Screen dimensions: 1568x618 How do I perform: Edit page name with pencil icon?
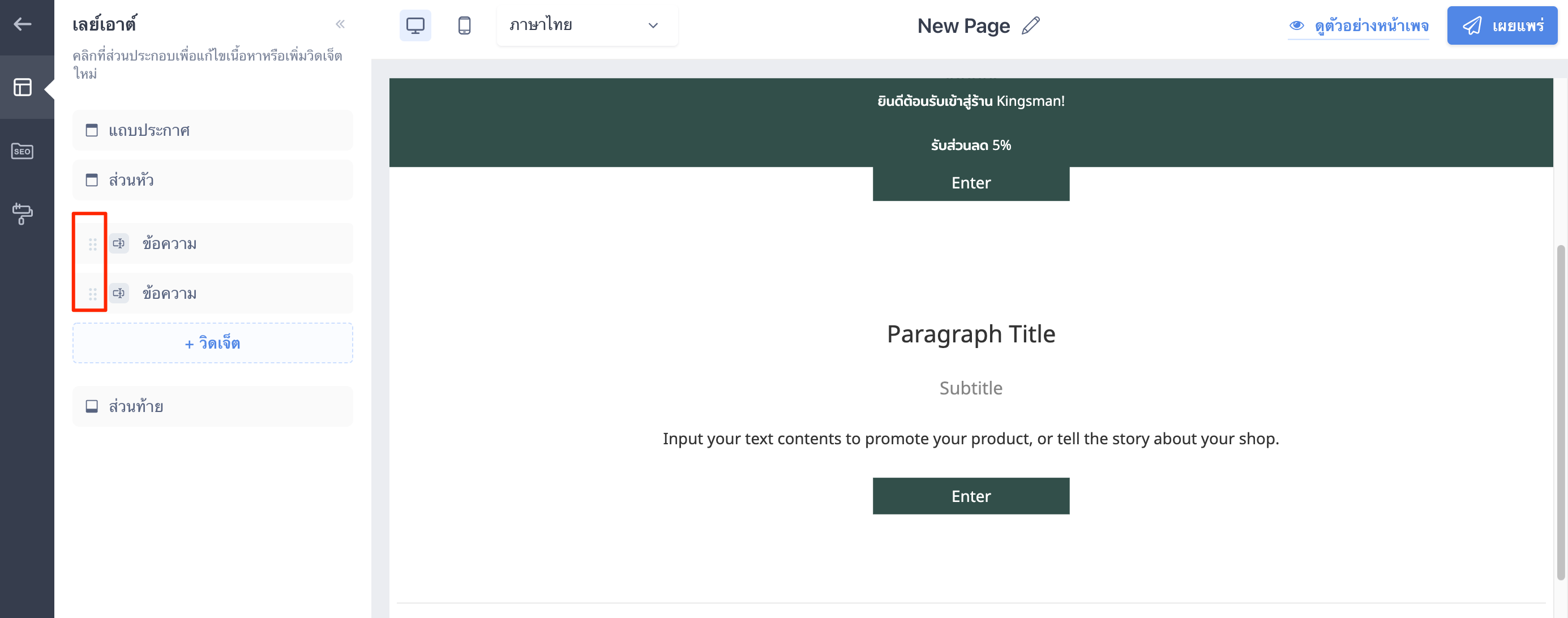coord(1031,25)
